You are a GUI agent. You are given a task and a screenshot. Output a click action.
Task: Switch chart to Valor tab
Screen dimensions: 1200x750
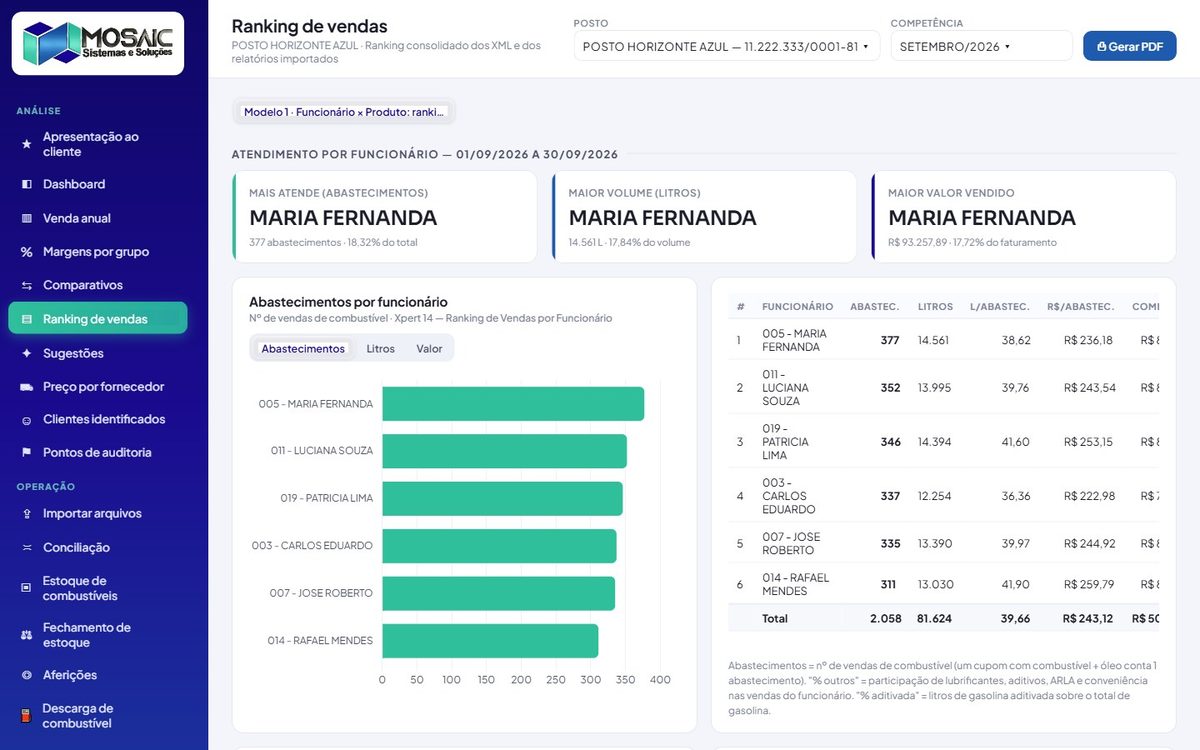(x=429, y=349)
